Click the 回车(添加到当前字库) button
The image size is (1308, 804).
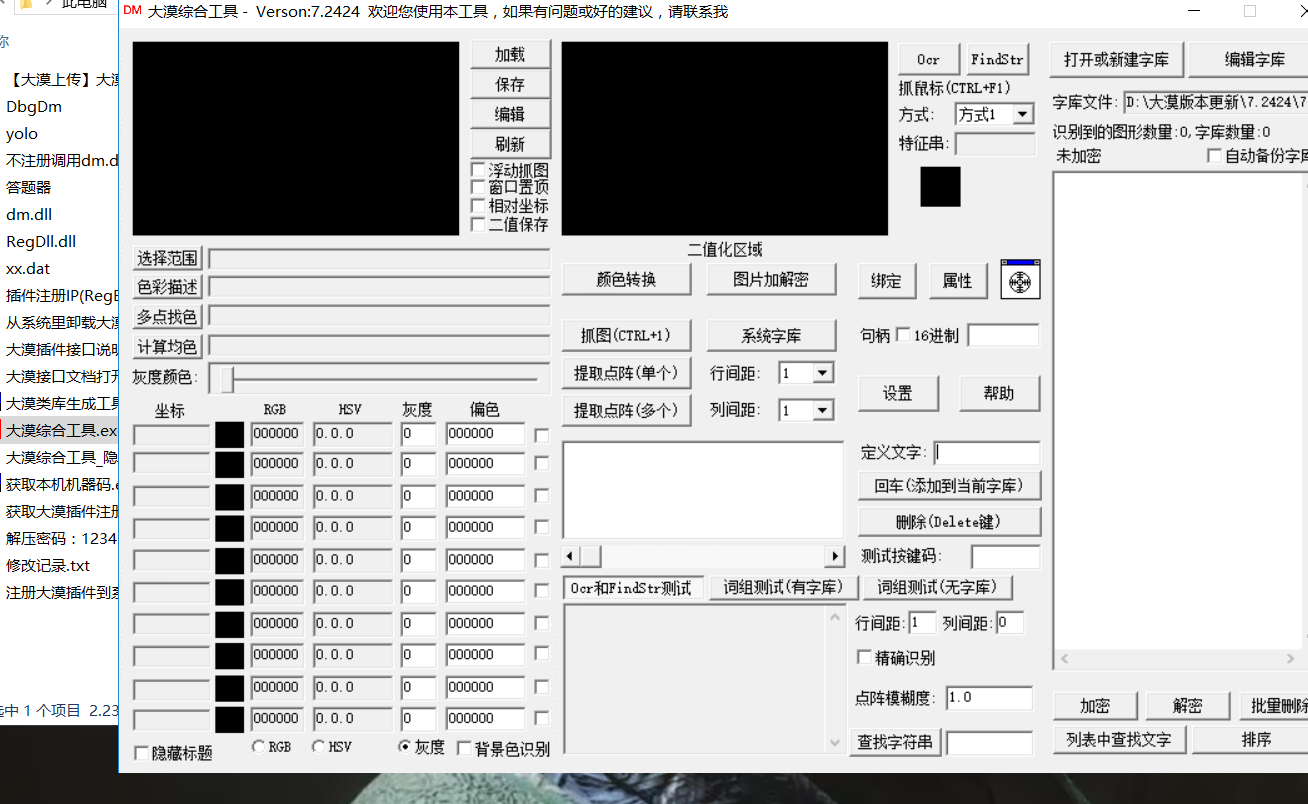click(949, 486)
